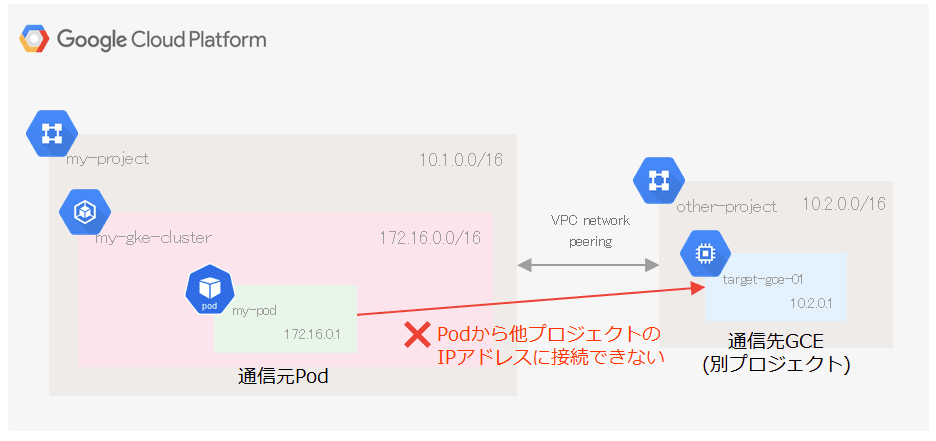Click the 通信元Pod caption

(x=283, y=377)
